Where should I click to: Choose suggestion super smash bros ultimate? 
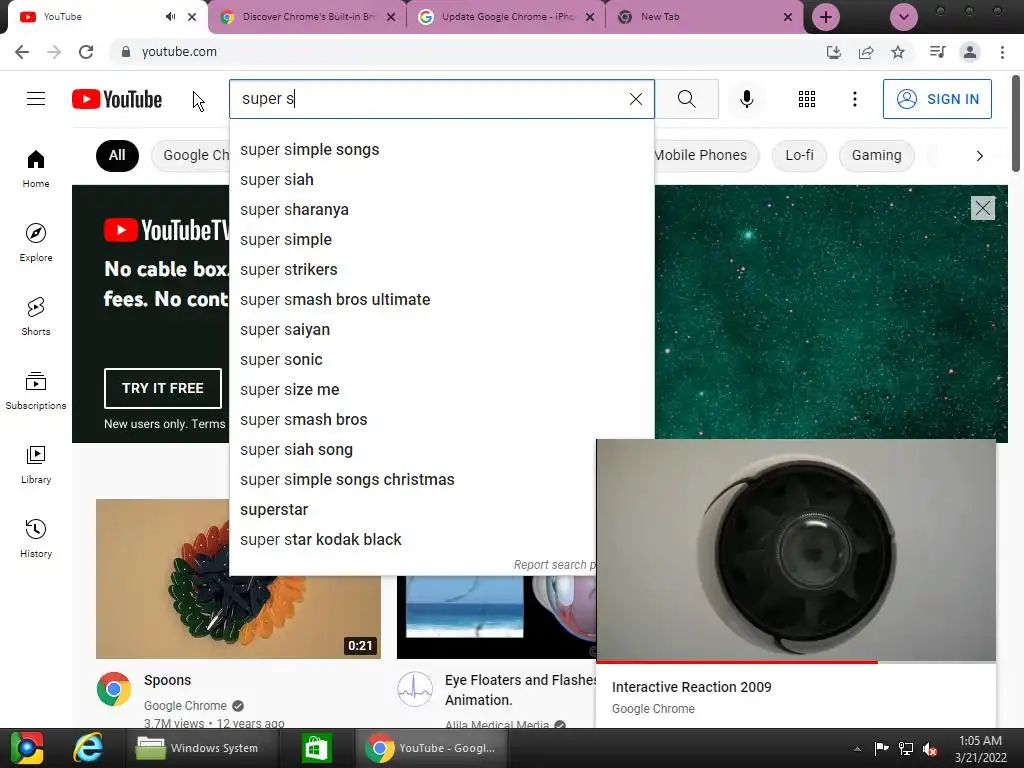441,300
